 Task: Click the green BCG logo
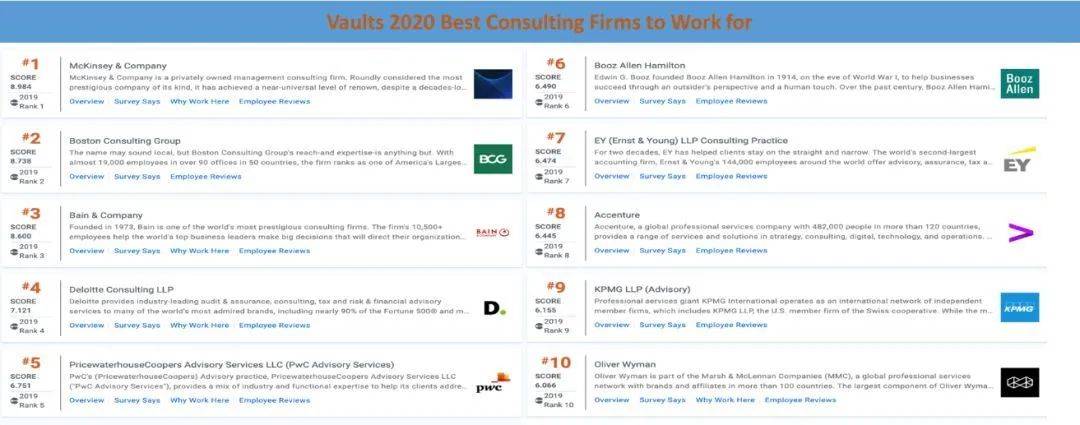[x=492, y=159]
